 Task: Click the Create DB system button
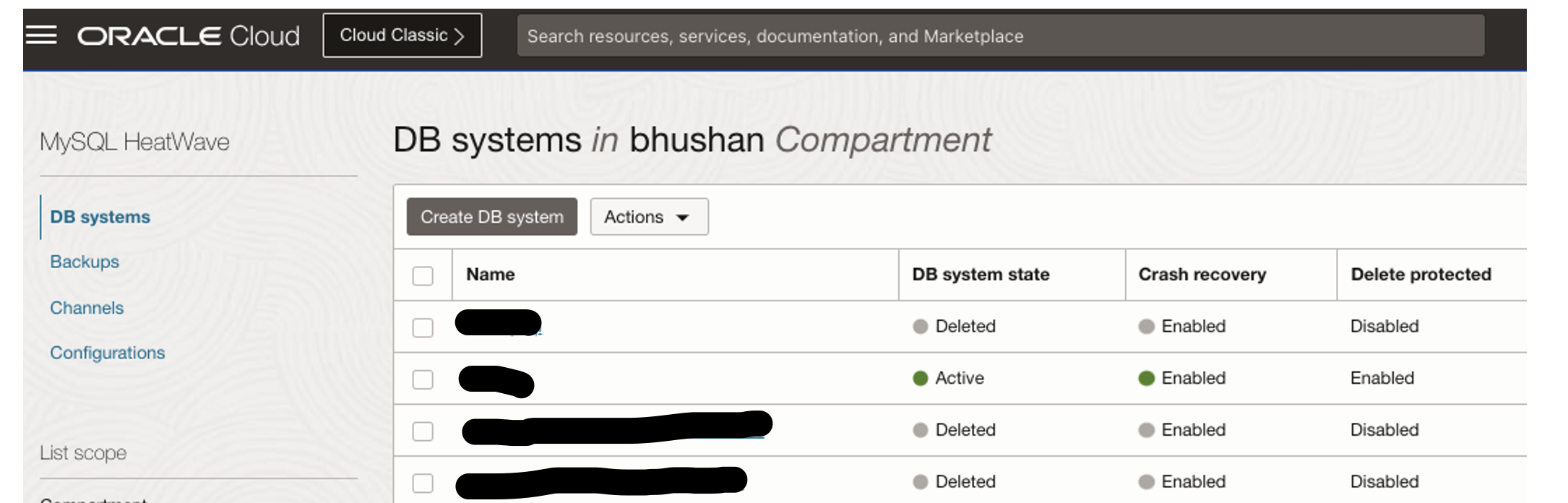pyautogui.click(x=491, y=217)
